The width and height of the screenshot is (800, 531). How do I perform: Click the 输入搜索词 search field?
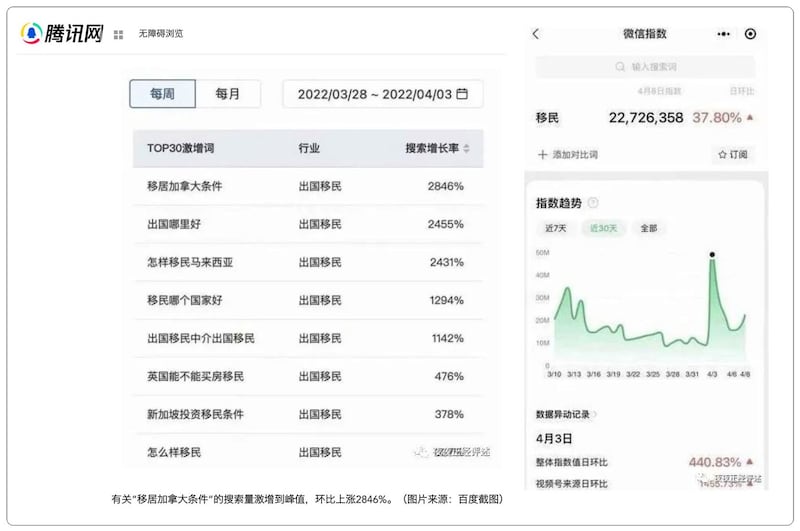click(645, 67)
